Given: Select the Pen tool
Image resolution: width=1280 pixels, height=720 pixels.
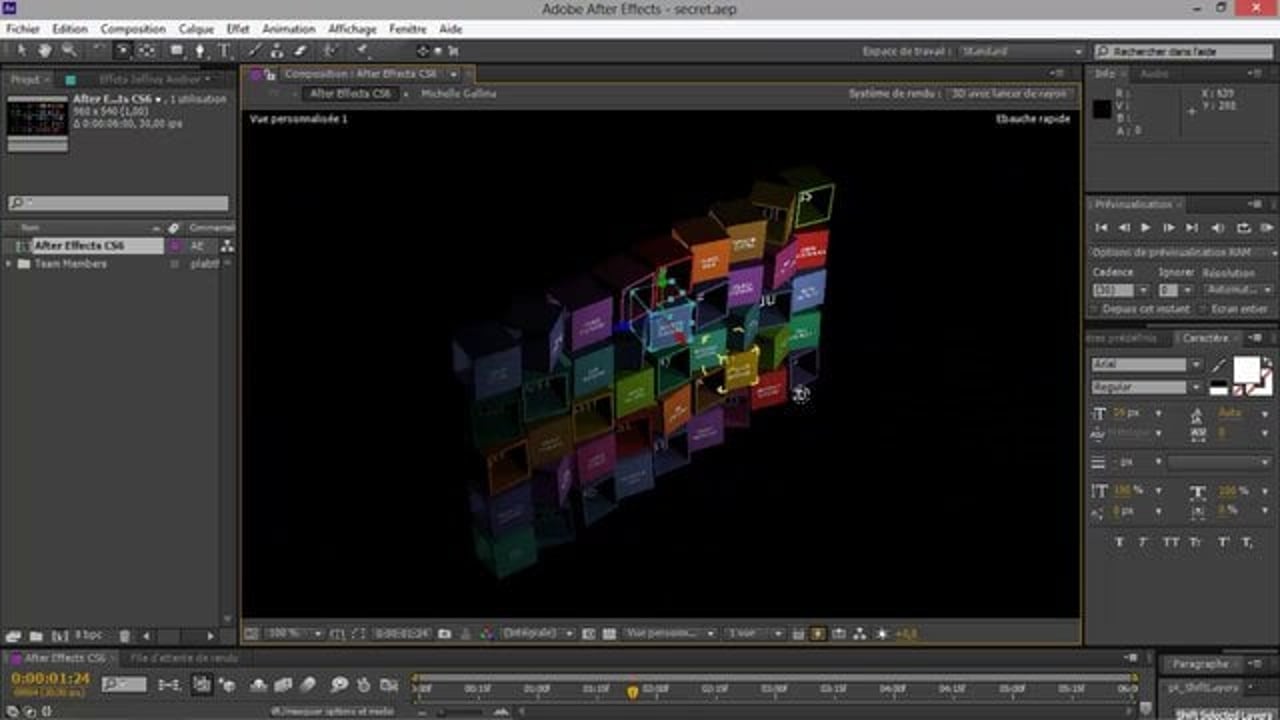Looking at the screenshot, I should [x=200, y=51].
